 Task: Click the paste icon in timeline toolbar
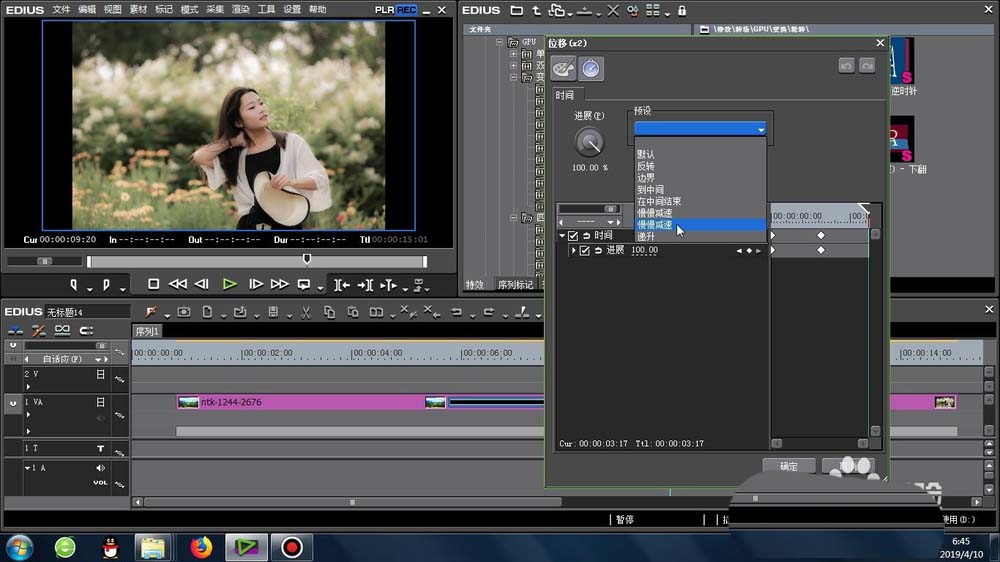coord(353,312)
